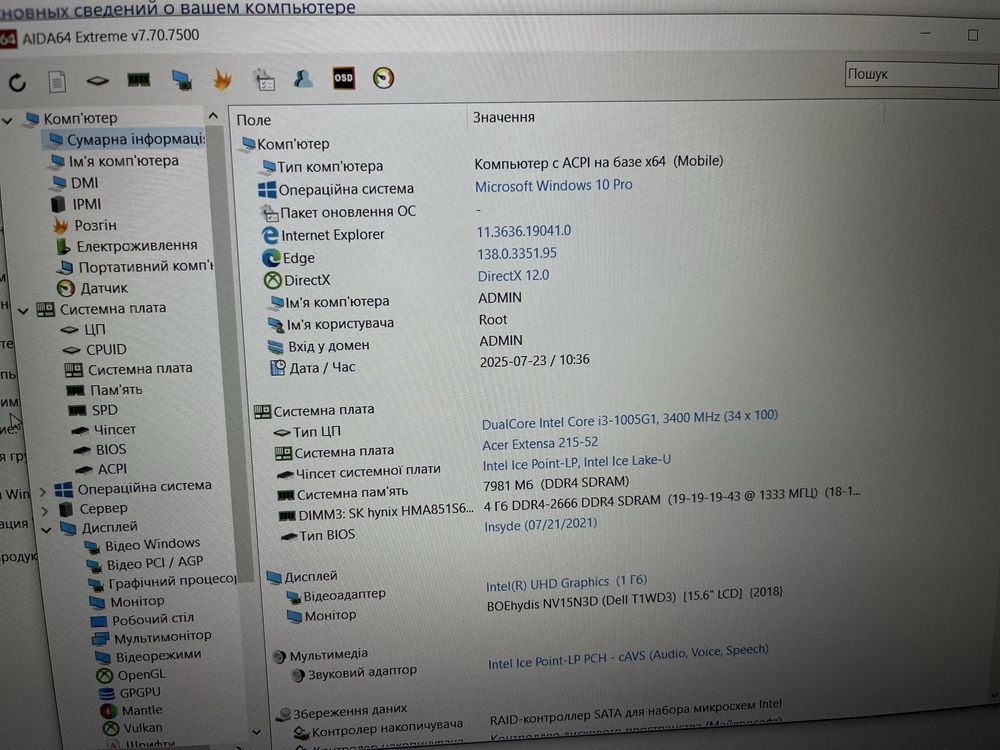Open GPGPU tree item
The height and width of the screenshot is (750, 1000).
pos(130,692)
